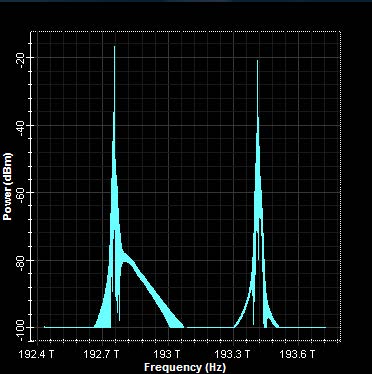Viewport: 372px width, 374px height.
Task: Click the -40 power axis label
Action: (x=21, y=129)
